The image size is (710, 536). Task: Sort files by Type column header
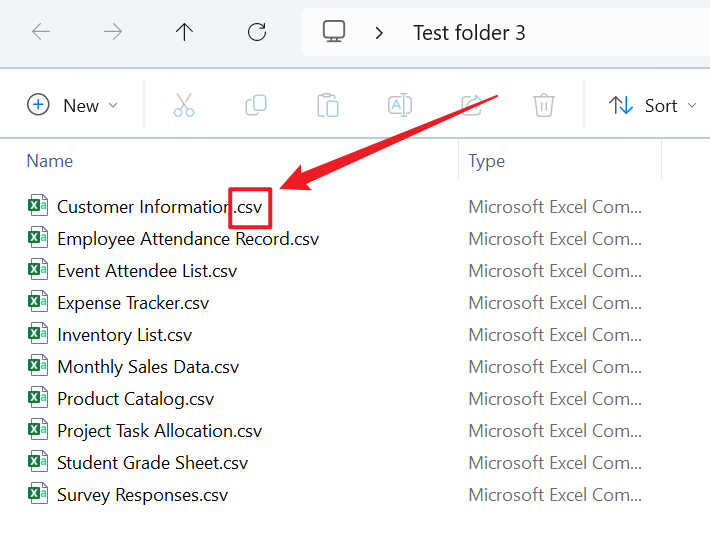point(487,161)
